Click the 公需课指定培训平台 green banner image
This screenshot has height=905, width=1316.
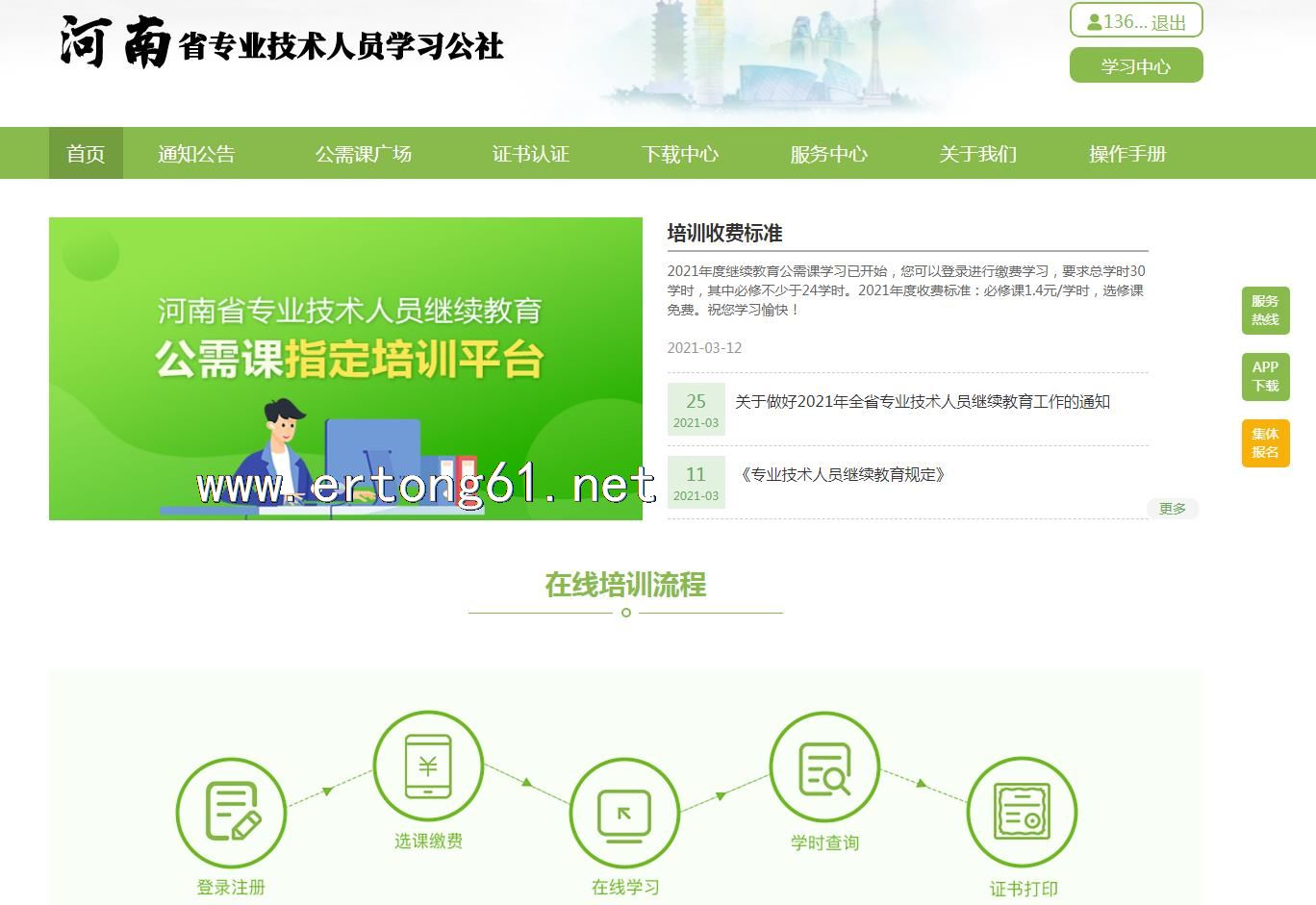(x=345, y=368)
